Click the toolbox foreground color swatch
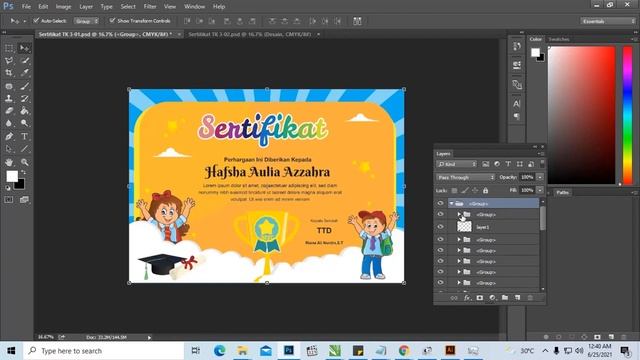Viewport: 640px width, 360px height. 11,176
